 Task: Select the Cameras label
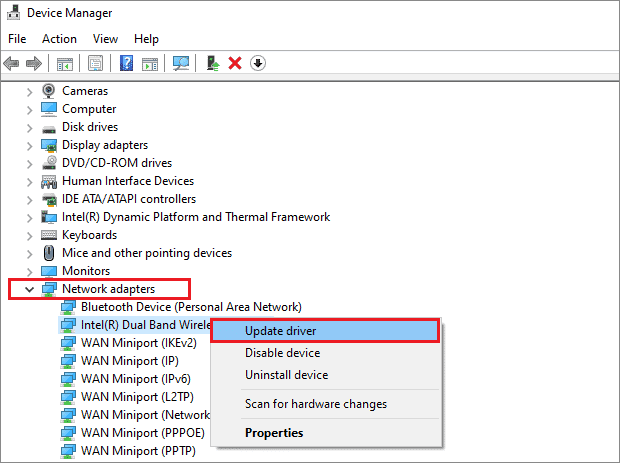(x=85, y=91)
